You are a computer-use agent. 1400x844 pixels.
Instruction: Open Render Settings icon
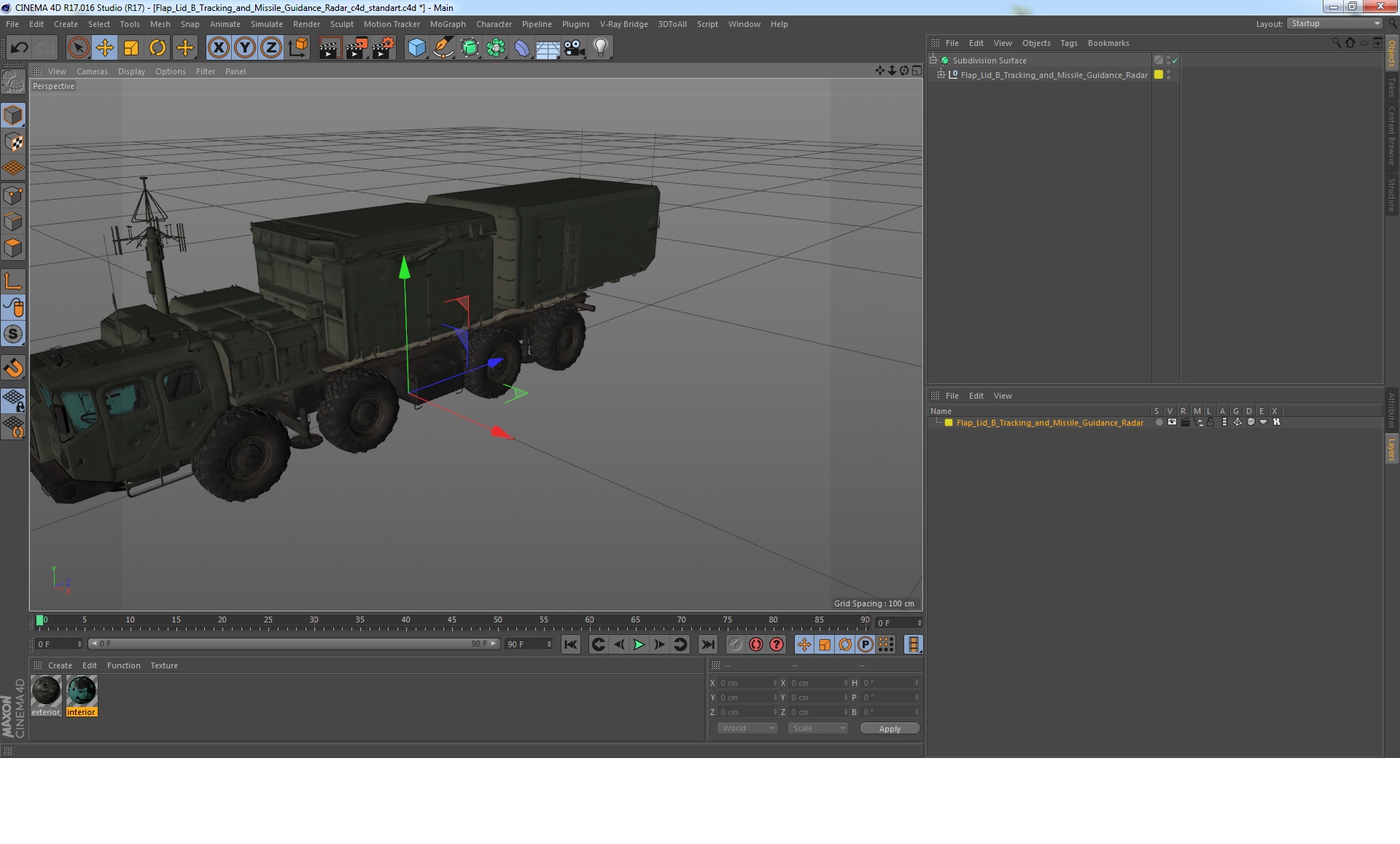(384, 48)
